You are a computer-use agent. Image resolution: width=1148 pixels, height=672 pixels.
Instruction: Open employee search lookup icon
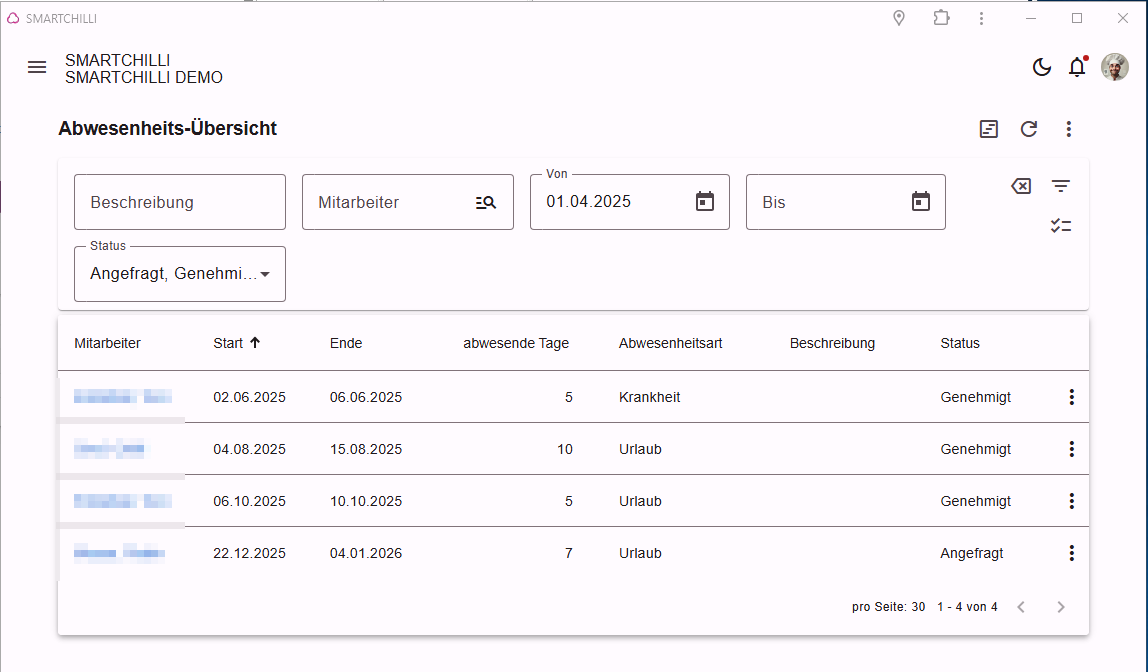pos(485,203)
